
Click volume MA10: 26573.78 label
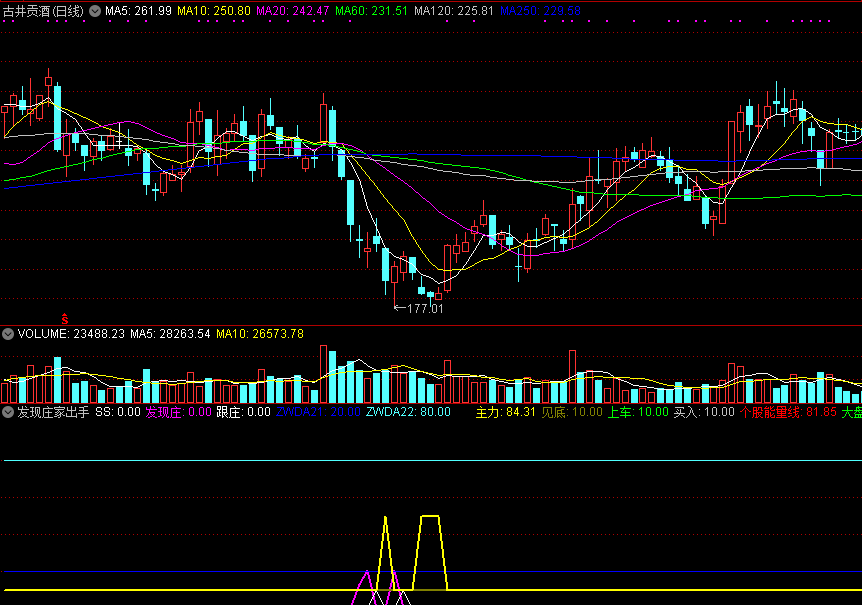click(x=259, y=334)
